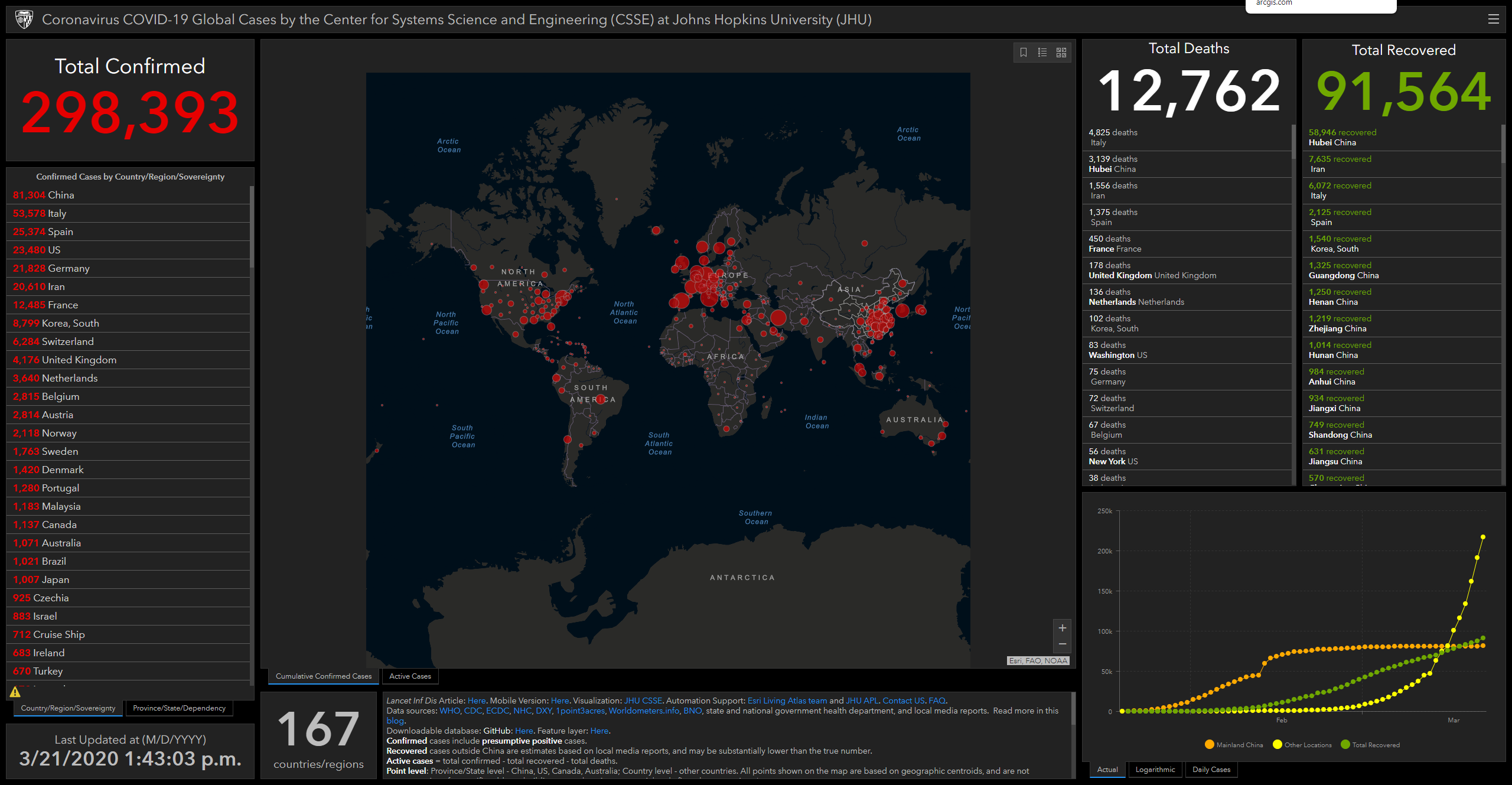Click the last-updated timestamp '3/21/2020 1:43:03 p.m.'
The image size is (1512, 785).
tap(130, 758)
